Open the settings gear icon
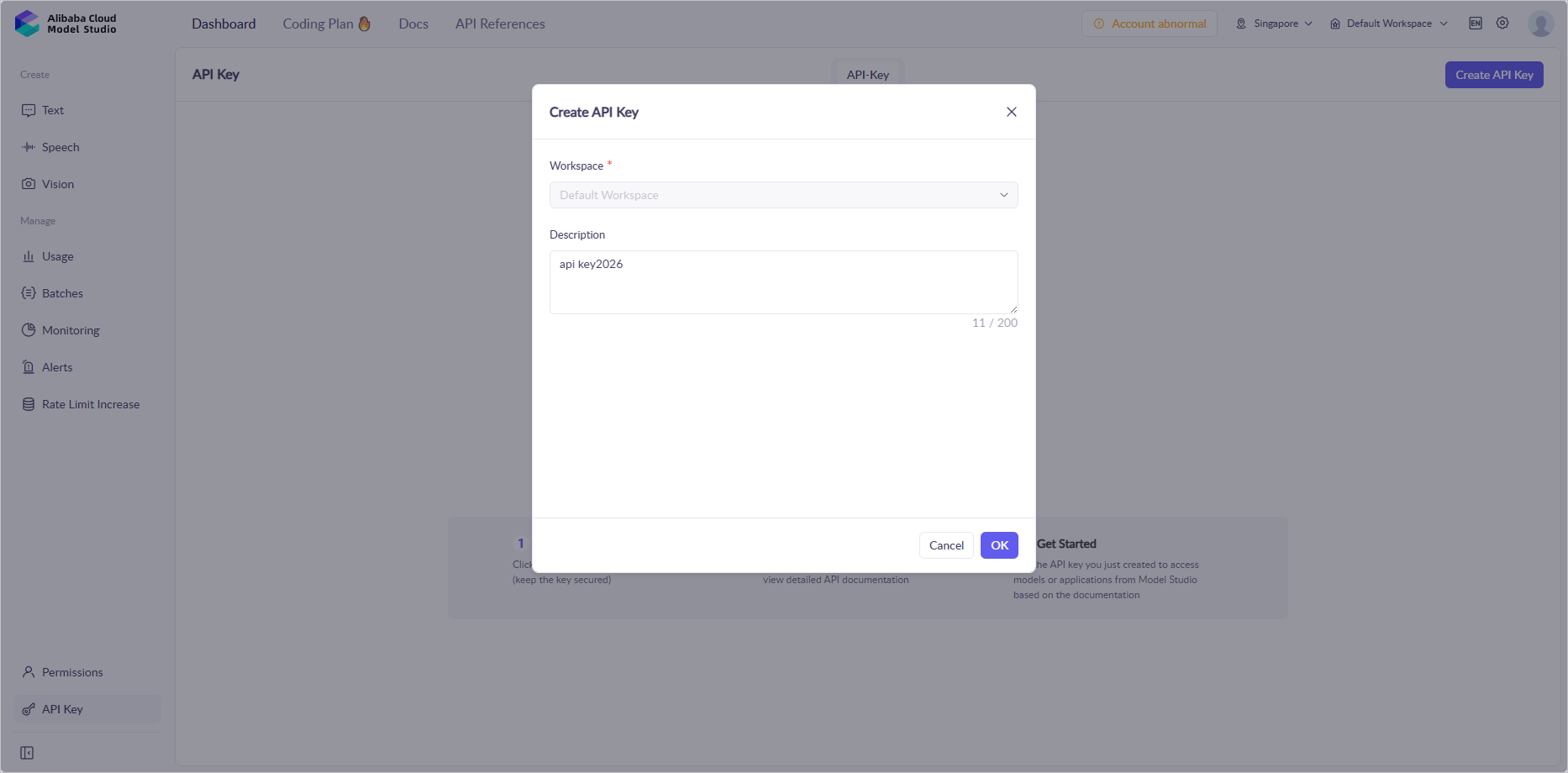 (1502, 24)
